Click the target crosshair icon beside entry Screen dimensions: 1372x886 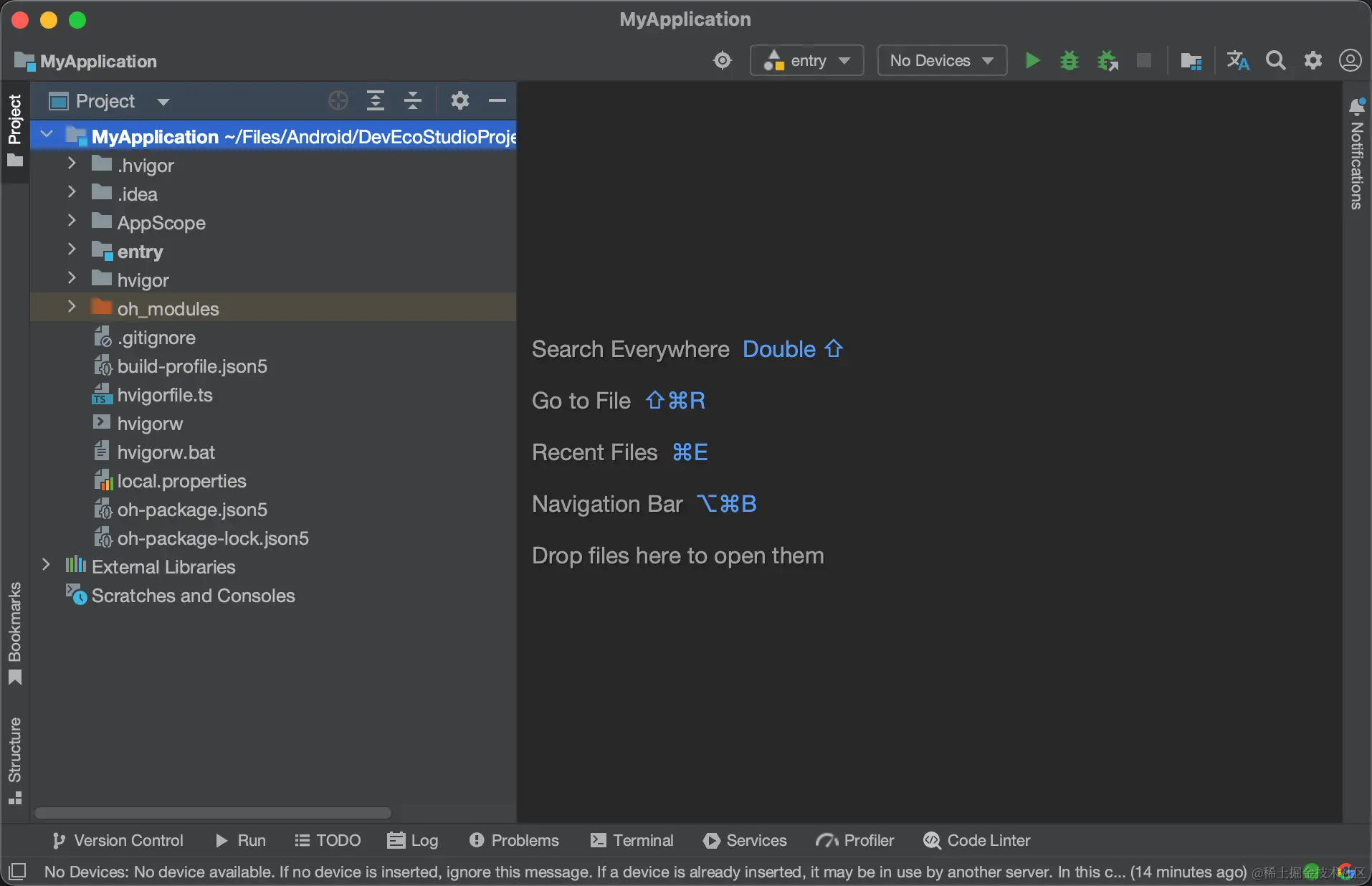coord(723,61)
